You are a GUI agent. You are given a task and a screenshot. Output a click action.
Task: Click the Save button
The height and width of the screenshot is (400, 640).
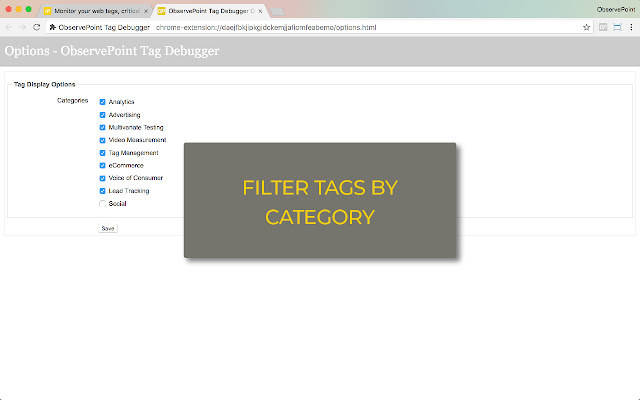(x=108, y=229)
